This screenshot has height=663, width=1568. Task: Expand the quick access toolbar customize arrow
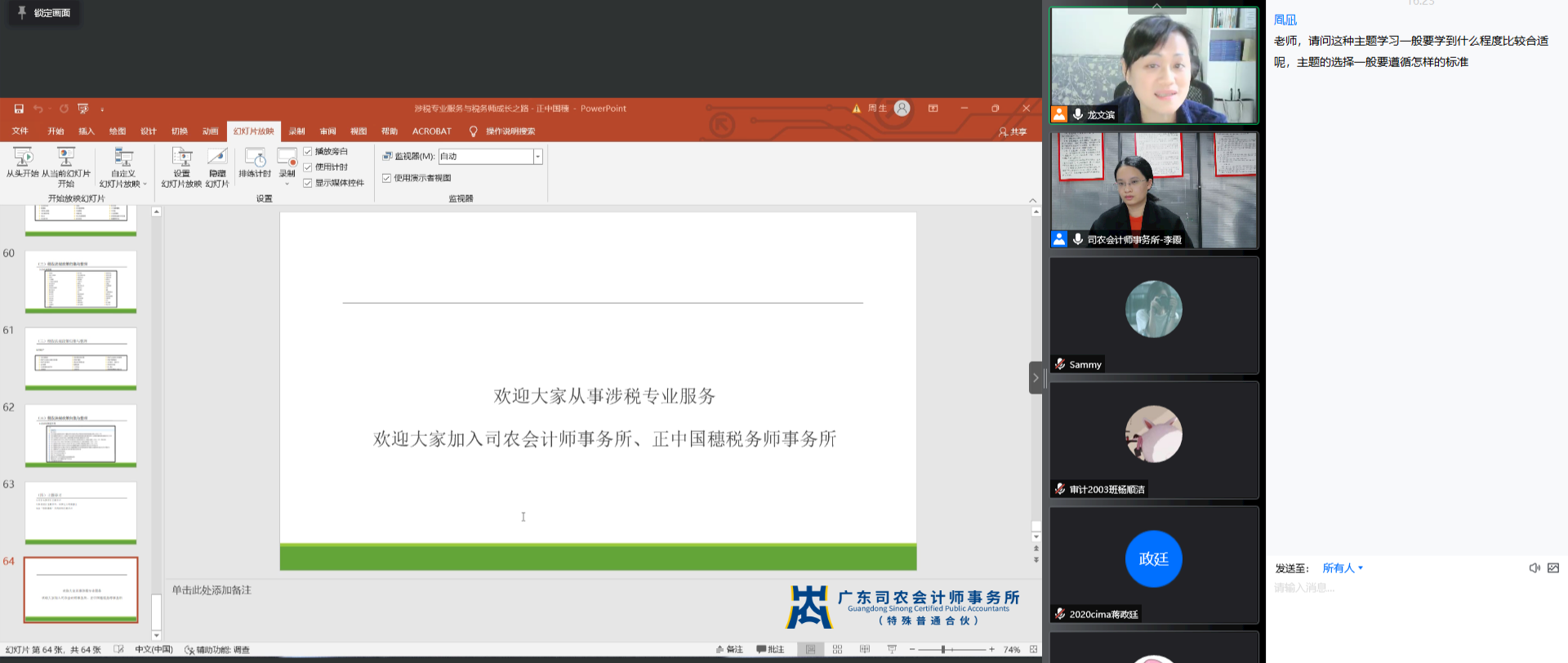tap(102, 109)
